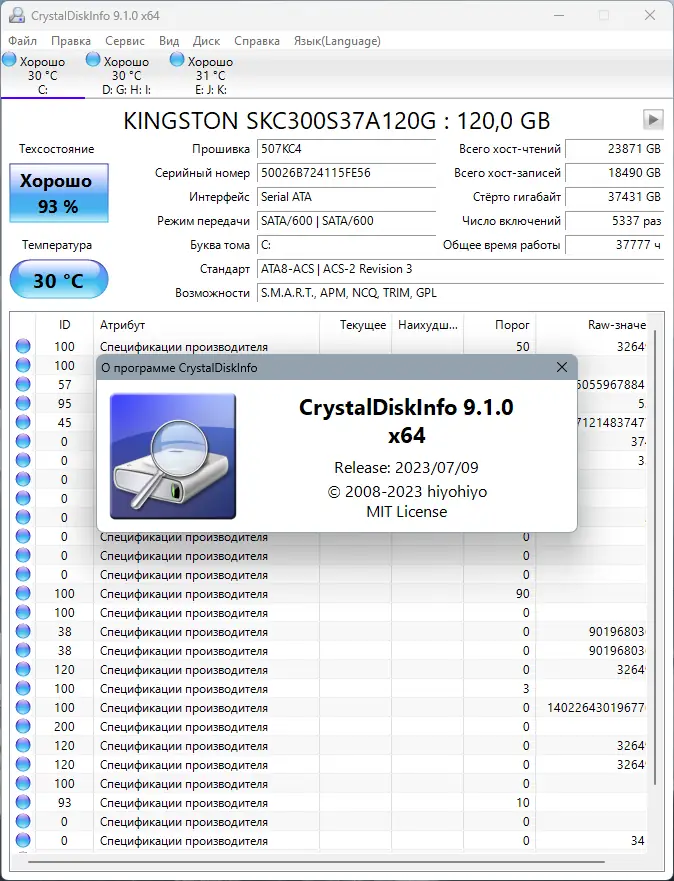Select disk C: tab status icon

click(x=10, y=60)
